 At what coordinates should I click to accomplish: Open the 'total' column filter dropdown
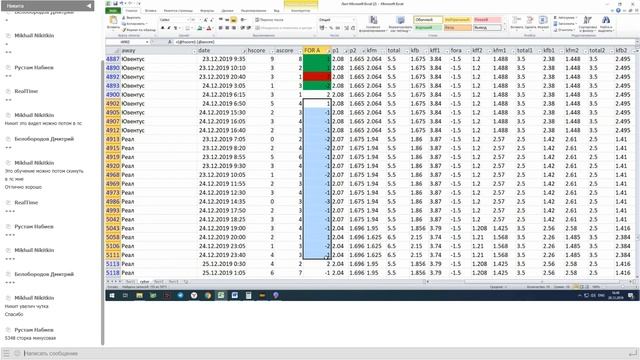(407, 51)
